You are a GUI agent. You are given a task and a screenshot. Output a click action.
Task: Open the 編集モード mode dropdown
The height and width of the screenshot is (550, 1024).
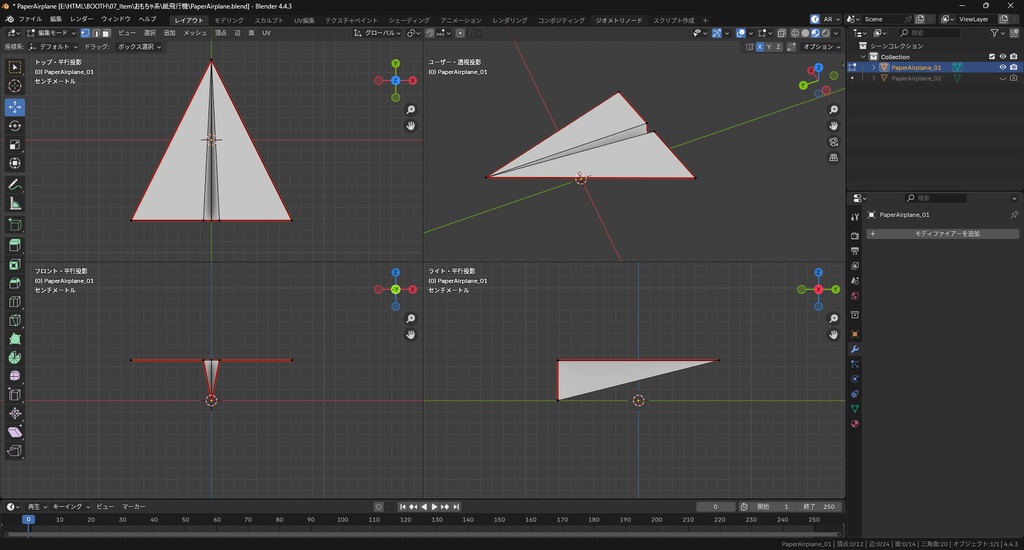(50, 33)
